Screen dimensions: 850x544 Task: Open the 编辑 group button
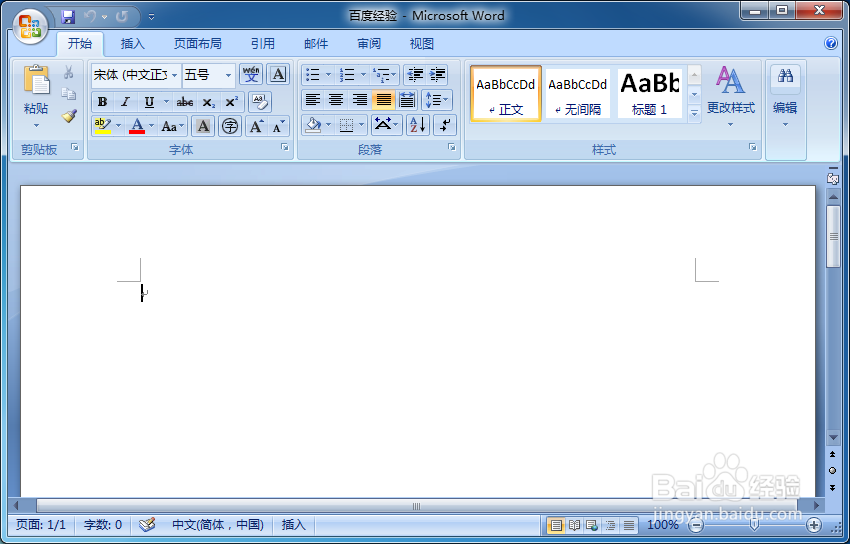[x=785, y=98]
